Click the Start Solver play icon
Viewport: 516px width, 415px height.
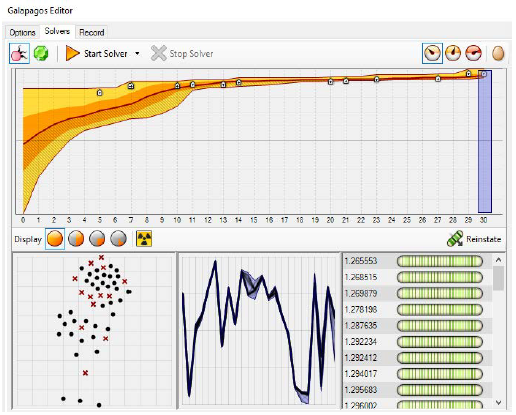click(x=72, y=53)
